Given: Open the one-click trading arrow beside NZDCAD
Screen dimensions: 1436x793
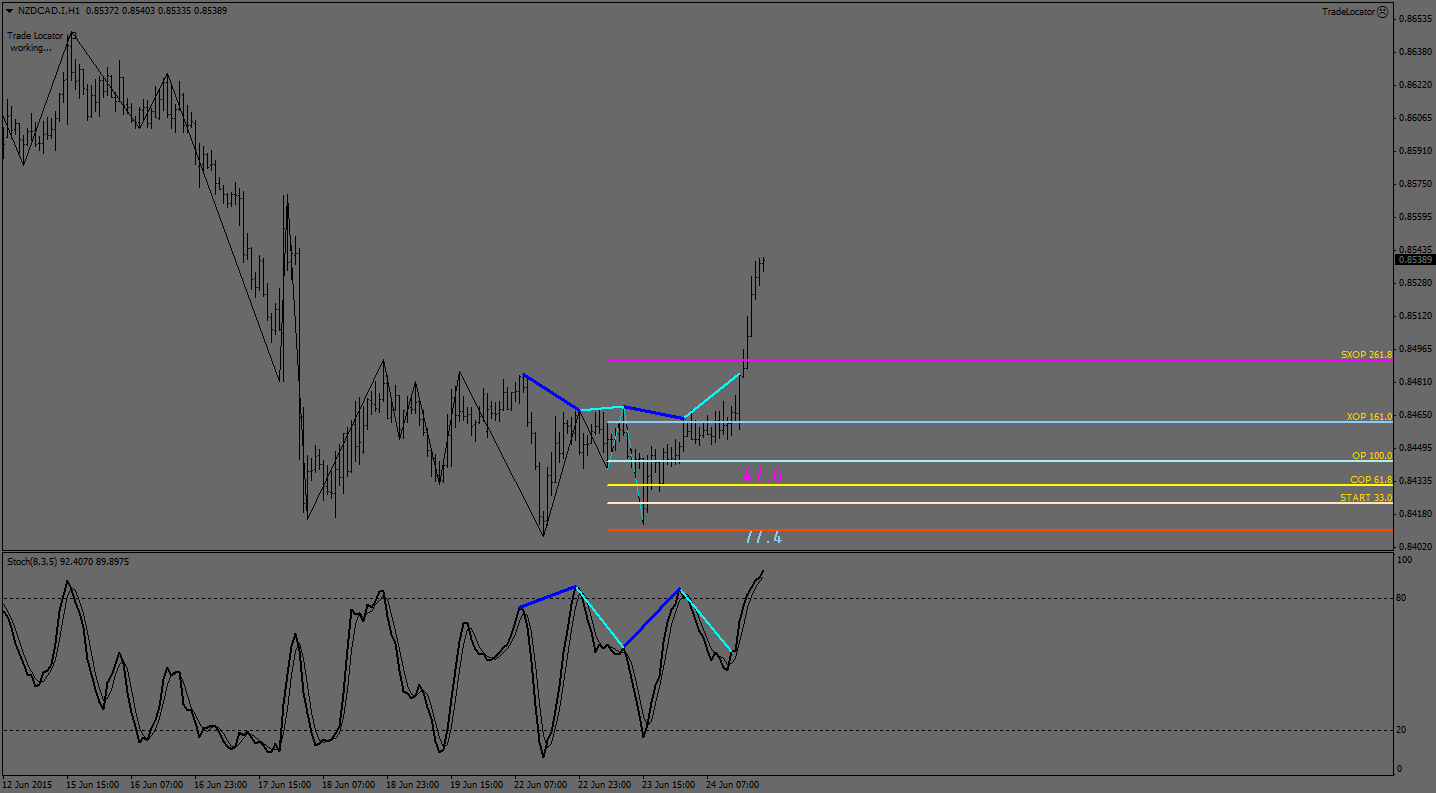Looking at the screenshot, I should point(9,11).
